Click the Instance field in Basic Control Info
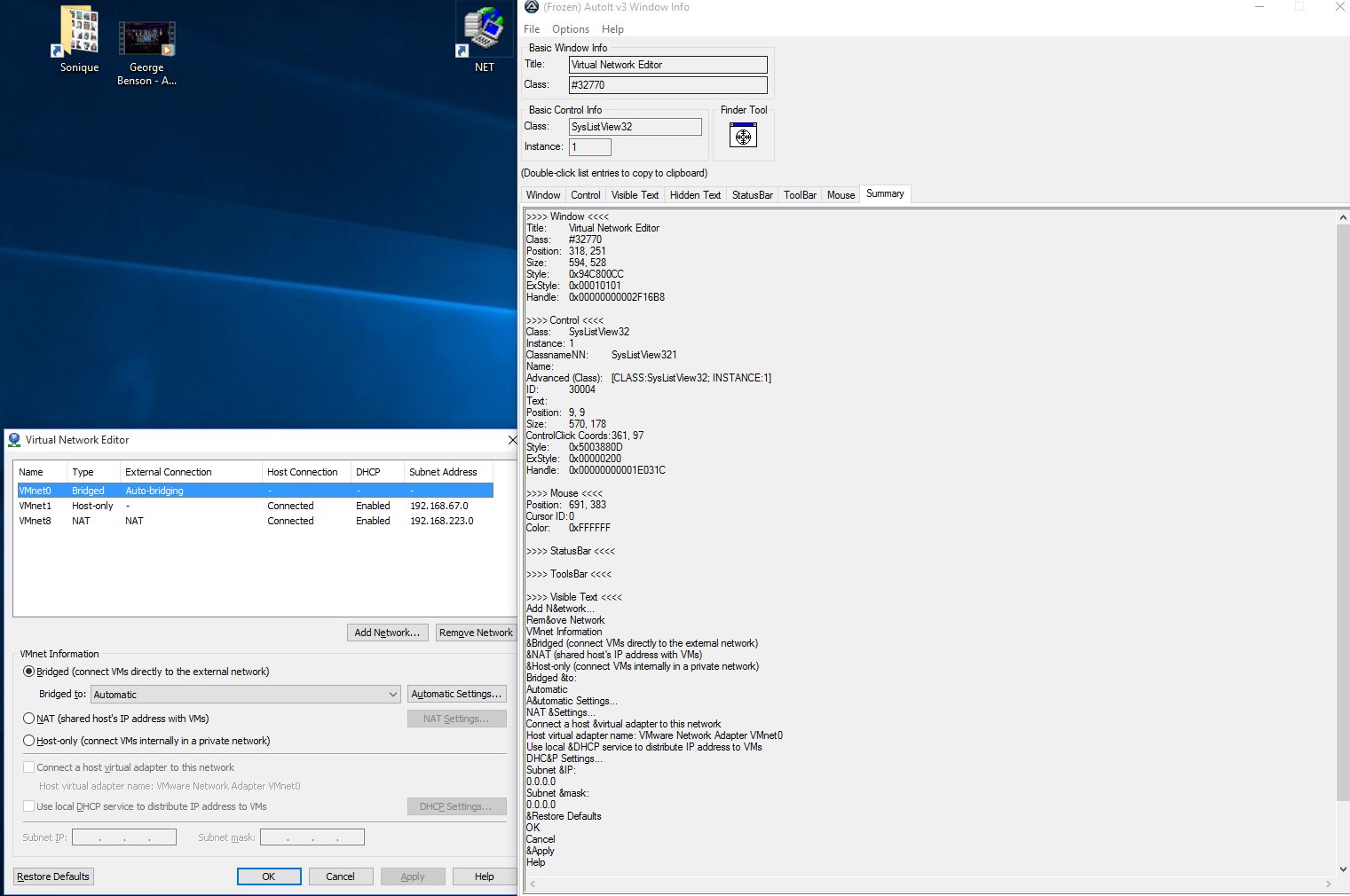 coord(590,147)
